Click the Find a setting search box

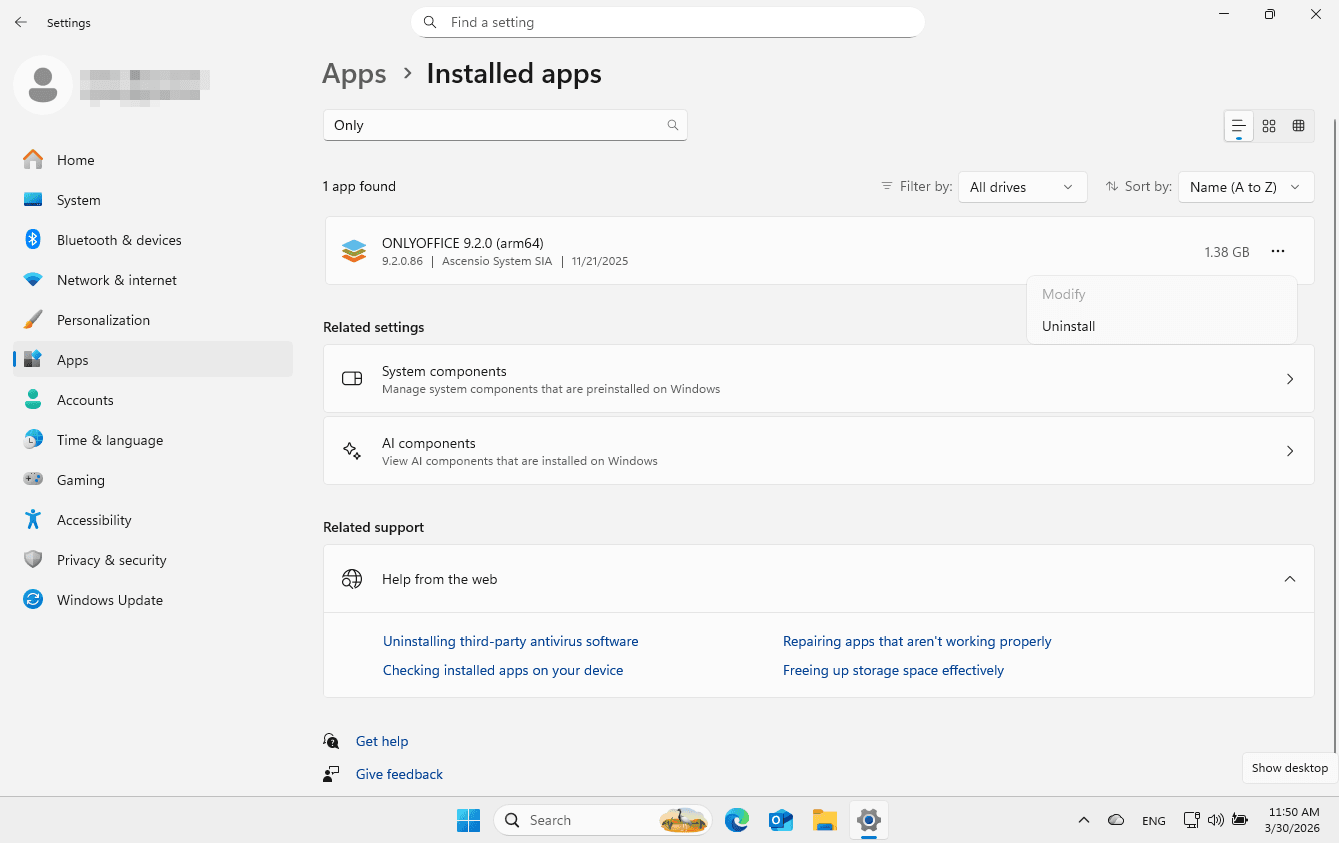[x=667, y=22]
